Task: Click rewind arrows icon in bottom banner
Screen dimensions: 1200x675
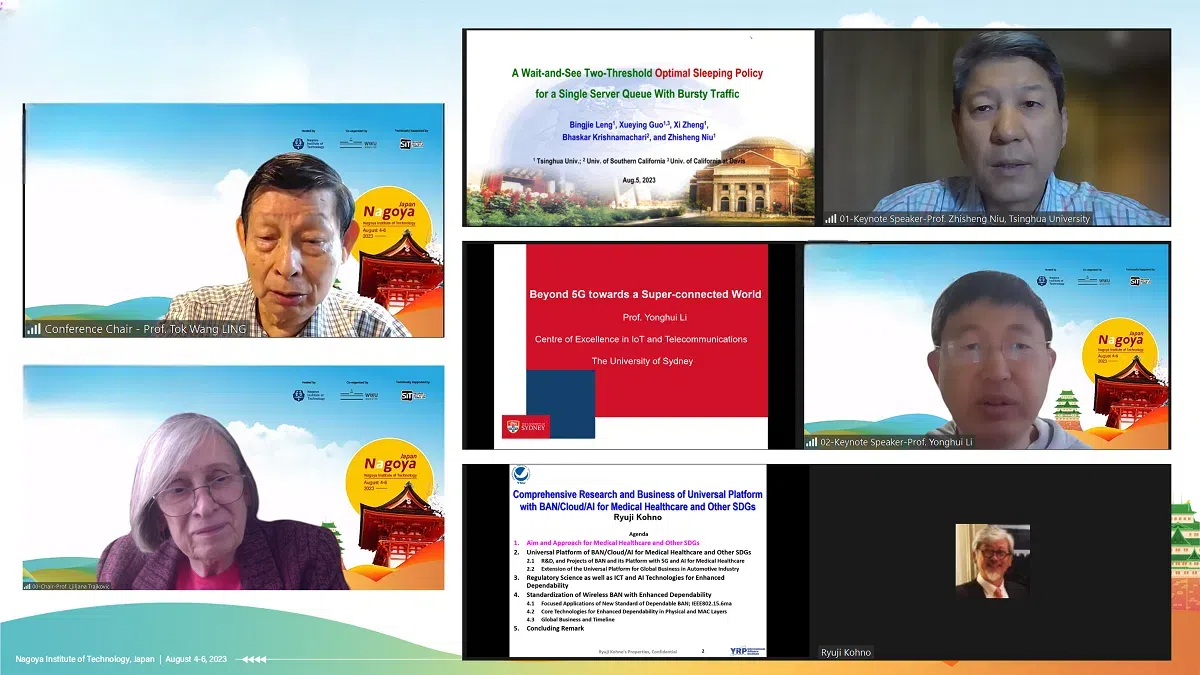Action: 254,659
